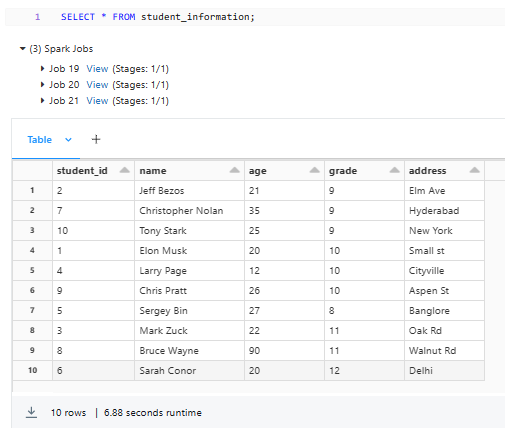505x432 pixels.
Task: Click the 6.88 seconds runtime text
Action: click(153, 413)
